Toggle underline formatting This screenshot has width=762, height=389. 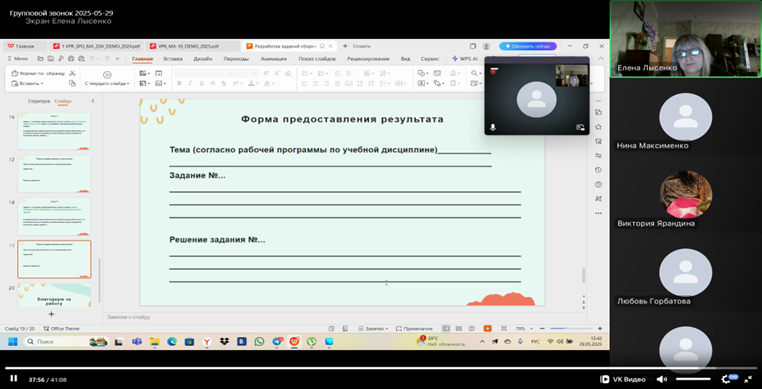click(x=201, y=84)
